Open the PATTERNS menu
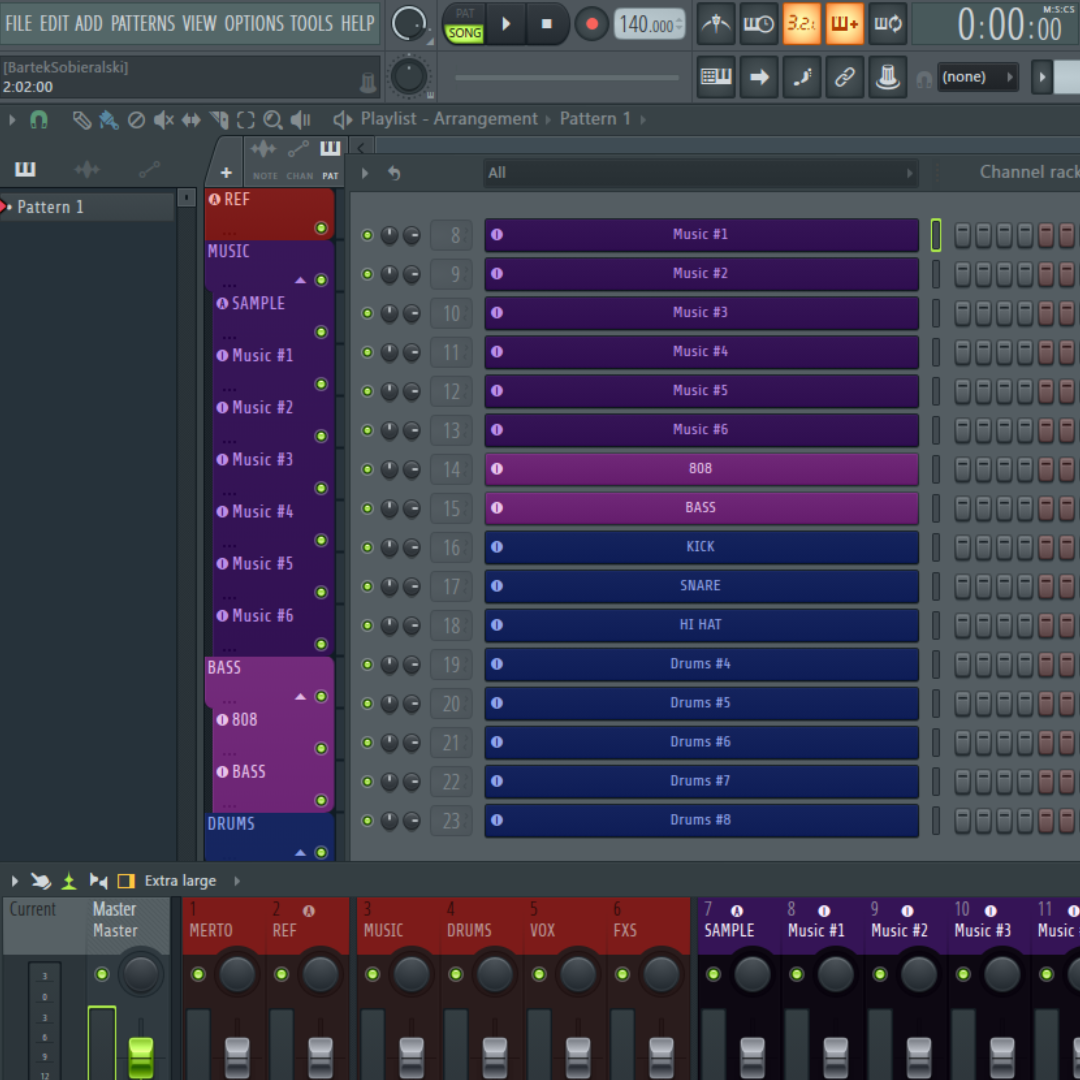The image size is (1080, 1080). point(143,23)
